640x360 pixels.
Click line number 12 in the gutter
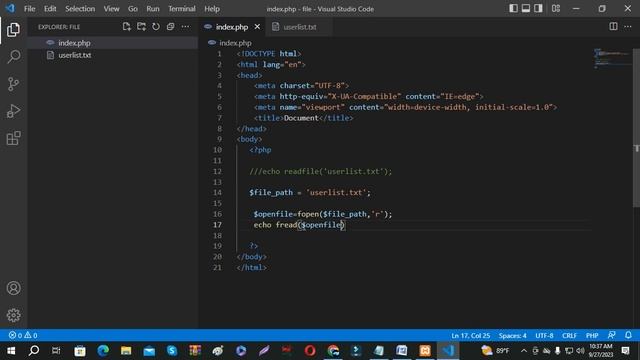(x=217, y=171)
